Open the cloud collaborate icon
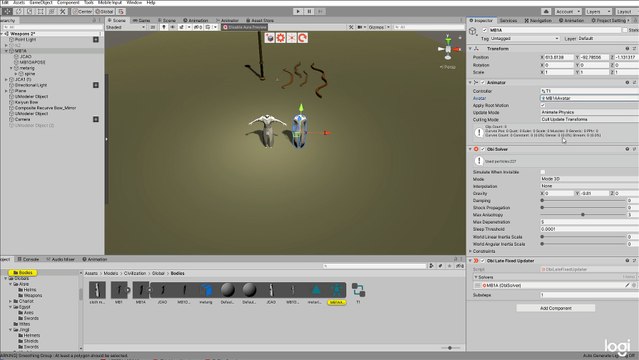Viewport: 639px width, 360px height. click(x=546, y=11)
